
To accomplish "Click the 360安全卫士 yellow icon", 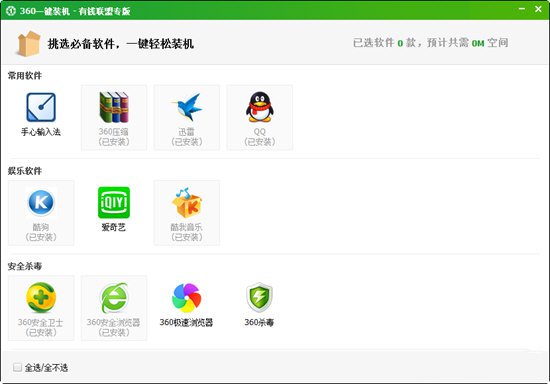I will click(41, 298).
